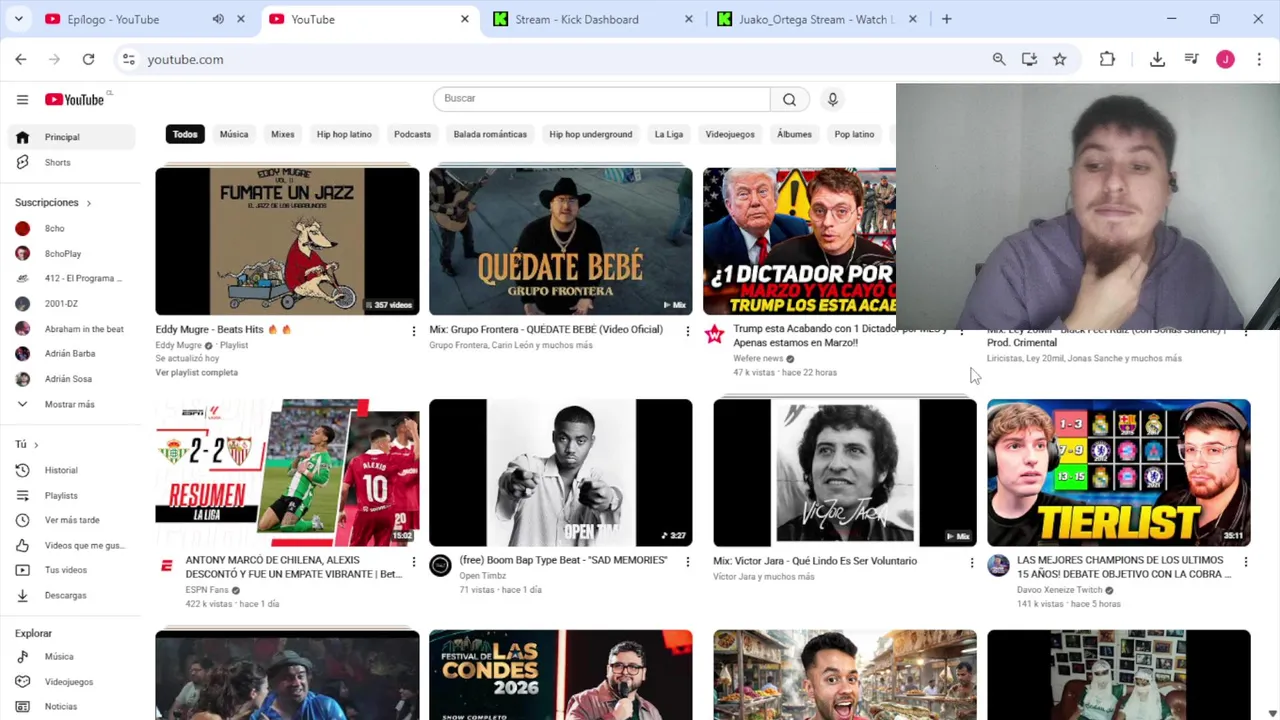1280x720 pixels.
Task: Open Wefere news channel avatar
Action: pyautogui.click(x=714, y=334)
